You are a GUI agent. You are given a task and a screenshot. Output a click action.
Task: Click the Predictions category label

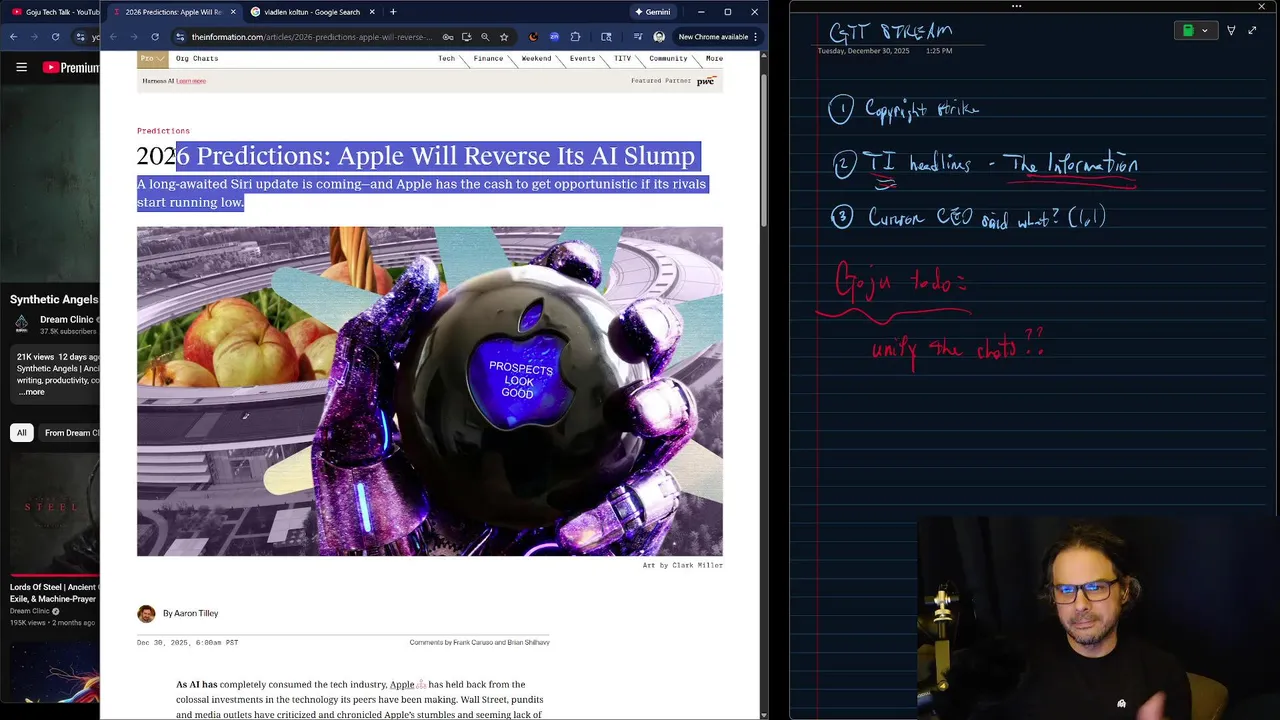(163, 131)
